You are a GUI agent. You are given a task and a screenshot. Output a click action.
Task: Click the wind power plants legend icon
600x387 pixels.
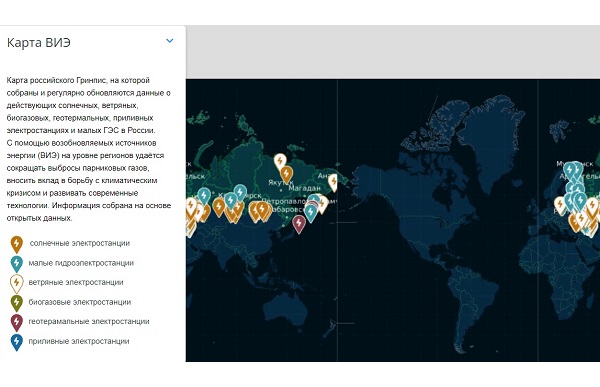[16, 283]
